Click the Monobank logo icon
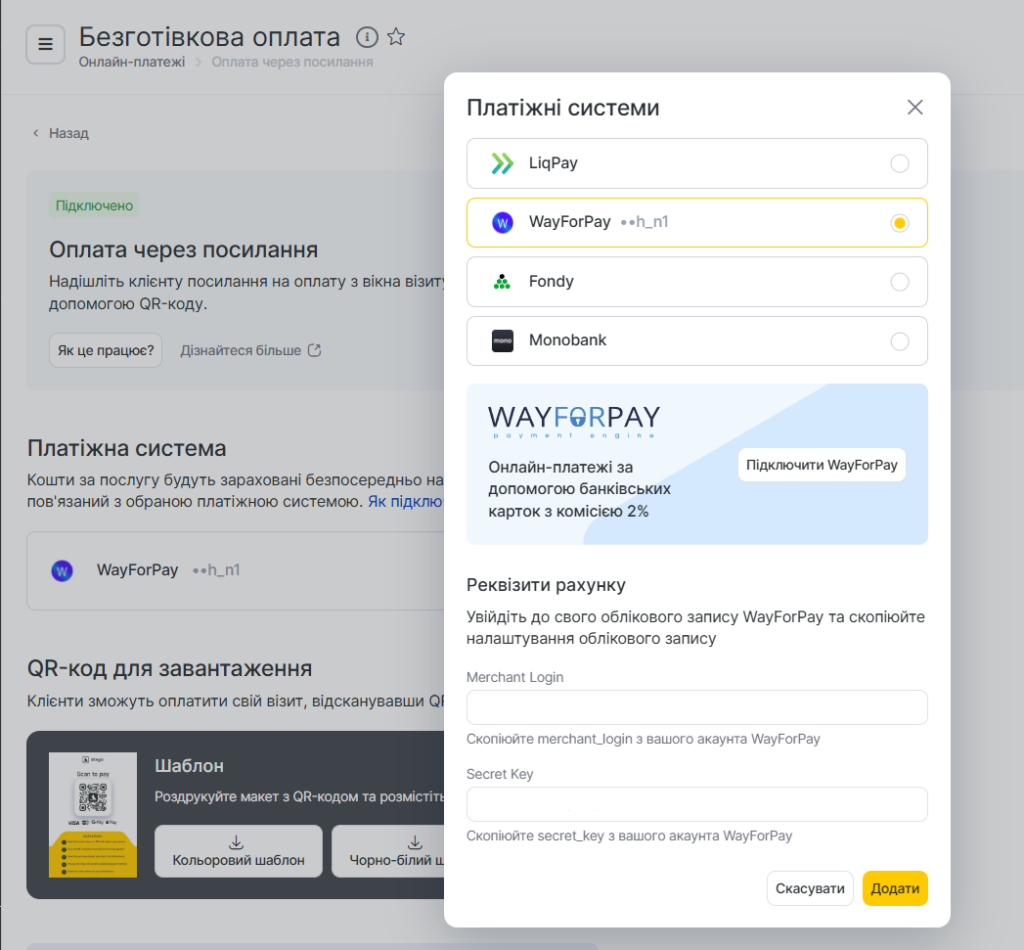The image size is (1024, 950). tap(502, 341)
